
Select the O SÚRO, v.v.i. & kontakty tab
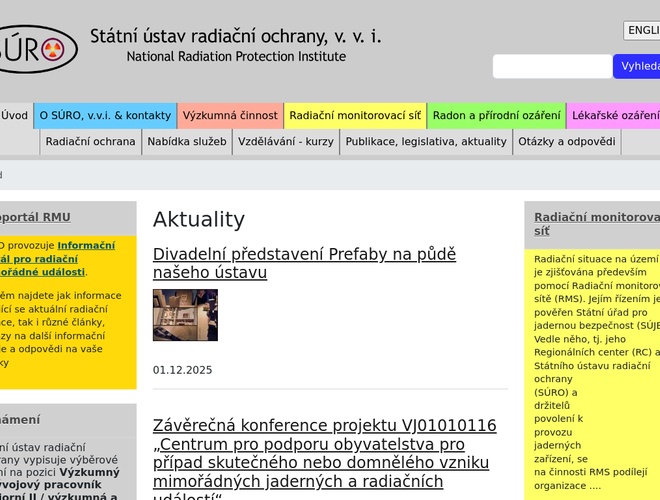click(105, 116)
